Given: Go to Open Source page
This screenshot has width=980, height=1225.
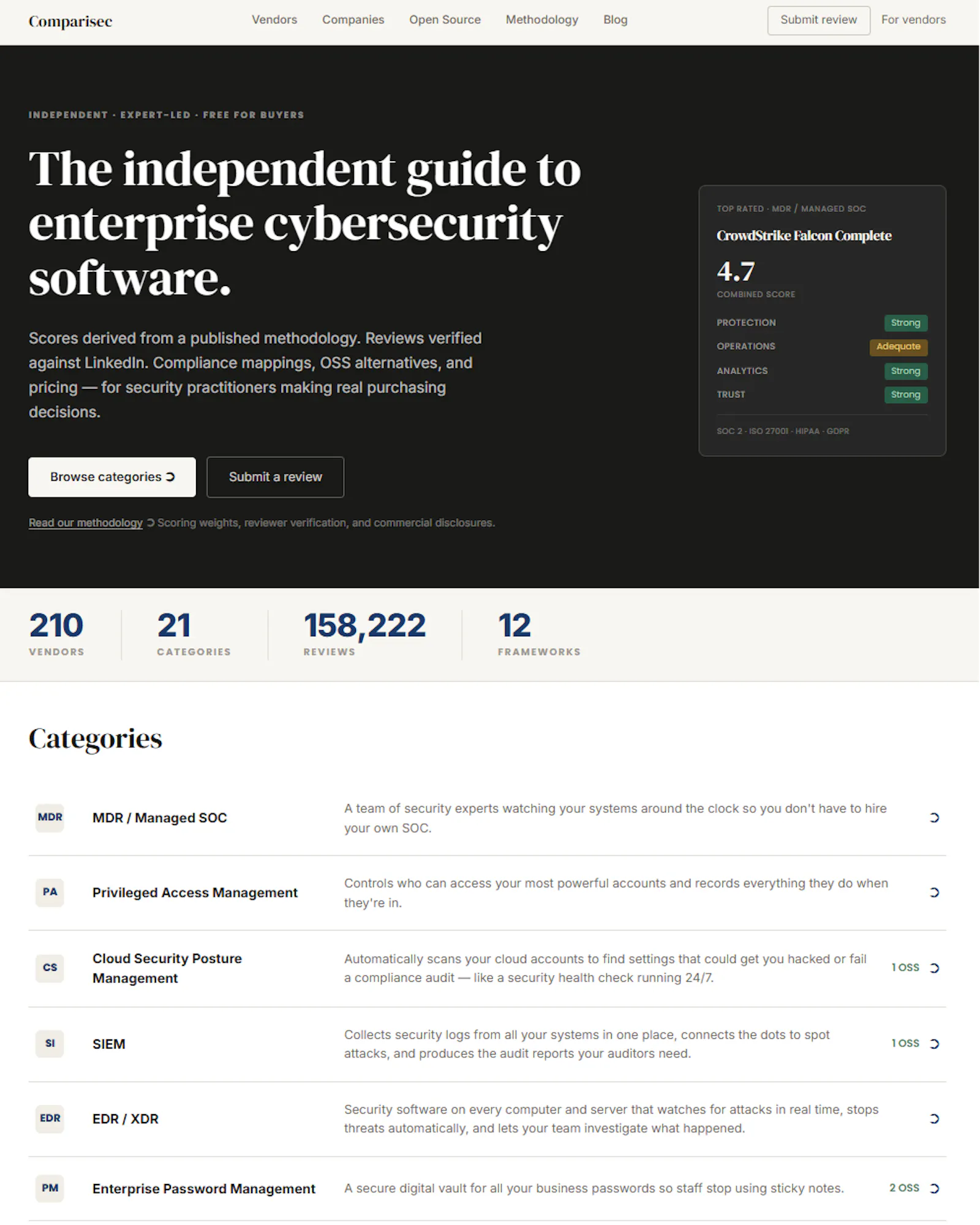Looking at the screenshot, I should tap(445, 20).
